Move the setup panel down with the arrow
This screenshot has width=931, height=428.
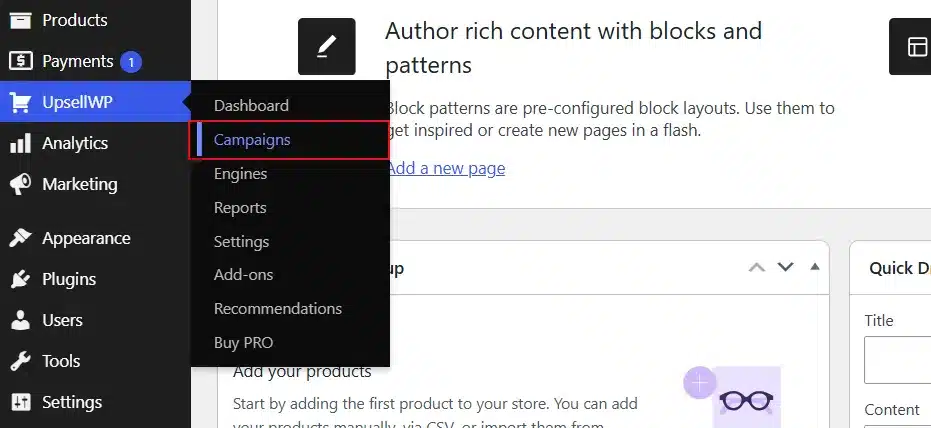786,267
